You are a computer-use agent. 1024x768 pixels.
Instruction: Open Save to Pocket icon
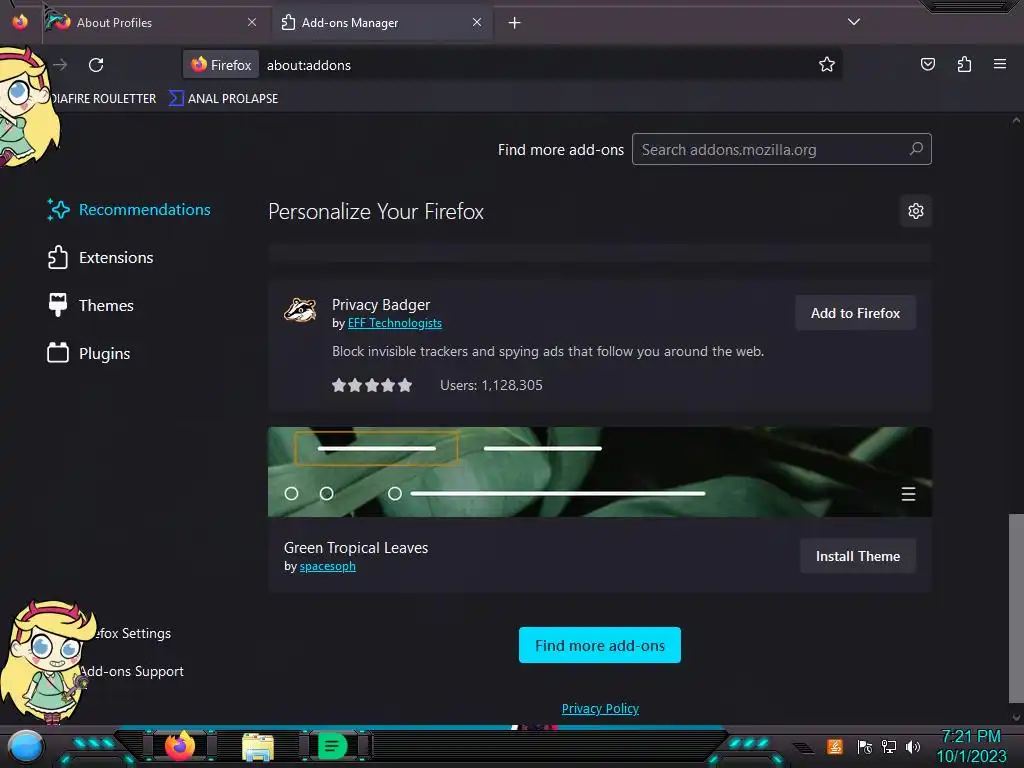click(x=927, y=64)
